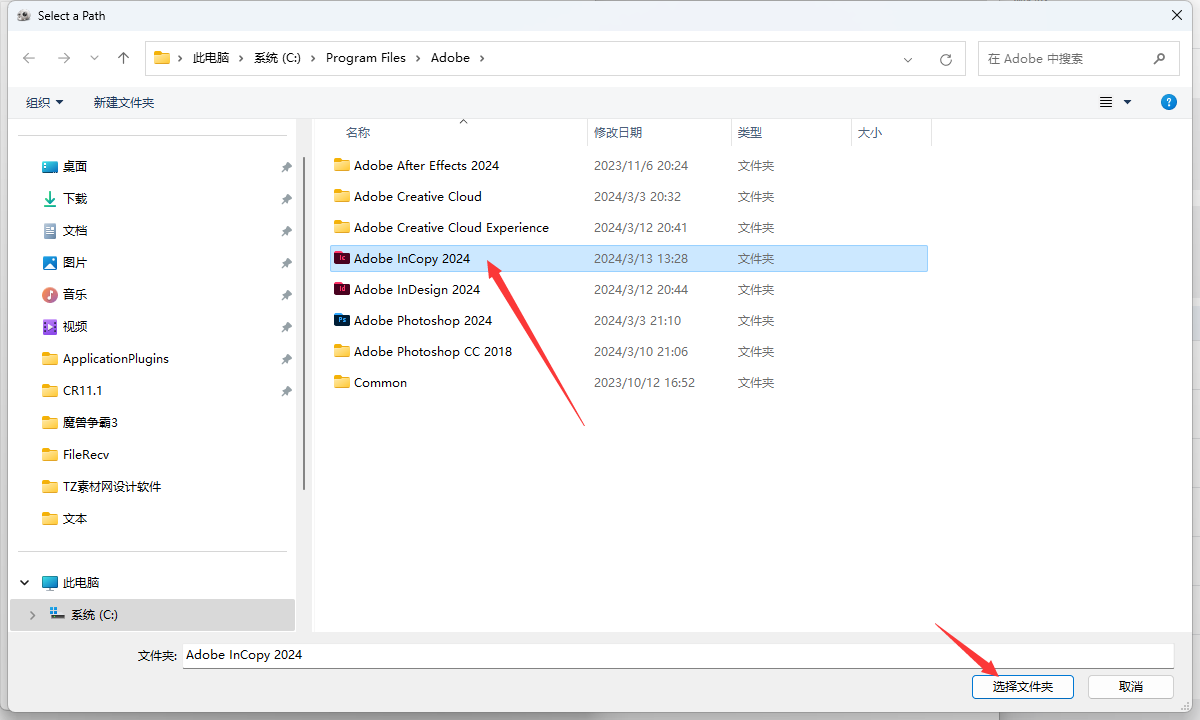Sort by 大小 column header

click(870, 132)
